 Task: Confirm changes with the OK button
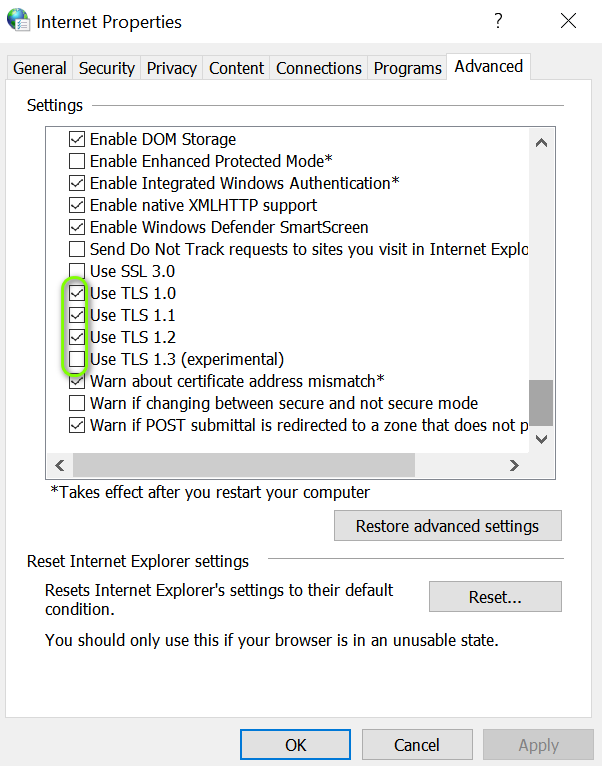(x=296, y=745)
